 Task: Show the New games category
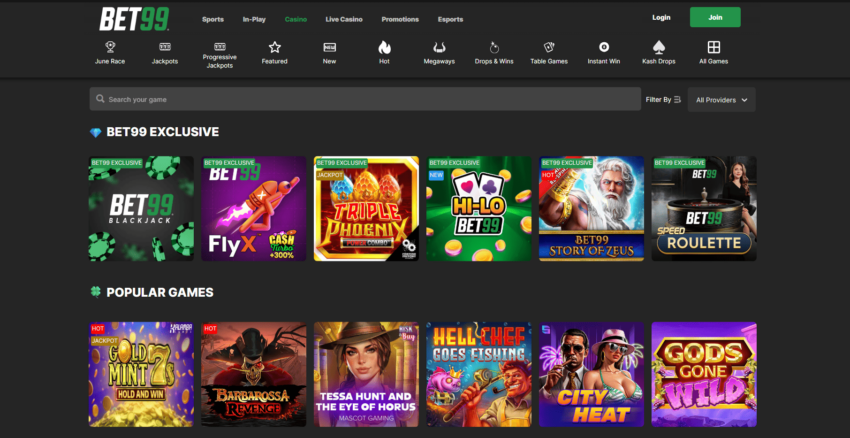coord(330,53)
